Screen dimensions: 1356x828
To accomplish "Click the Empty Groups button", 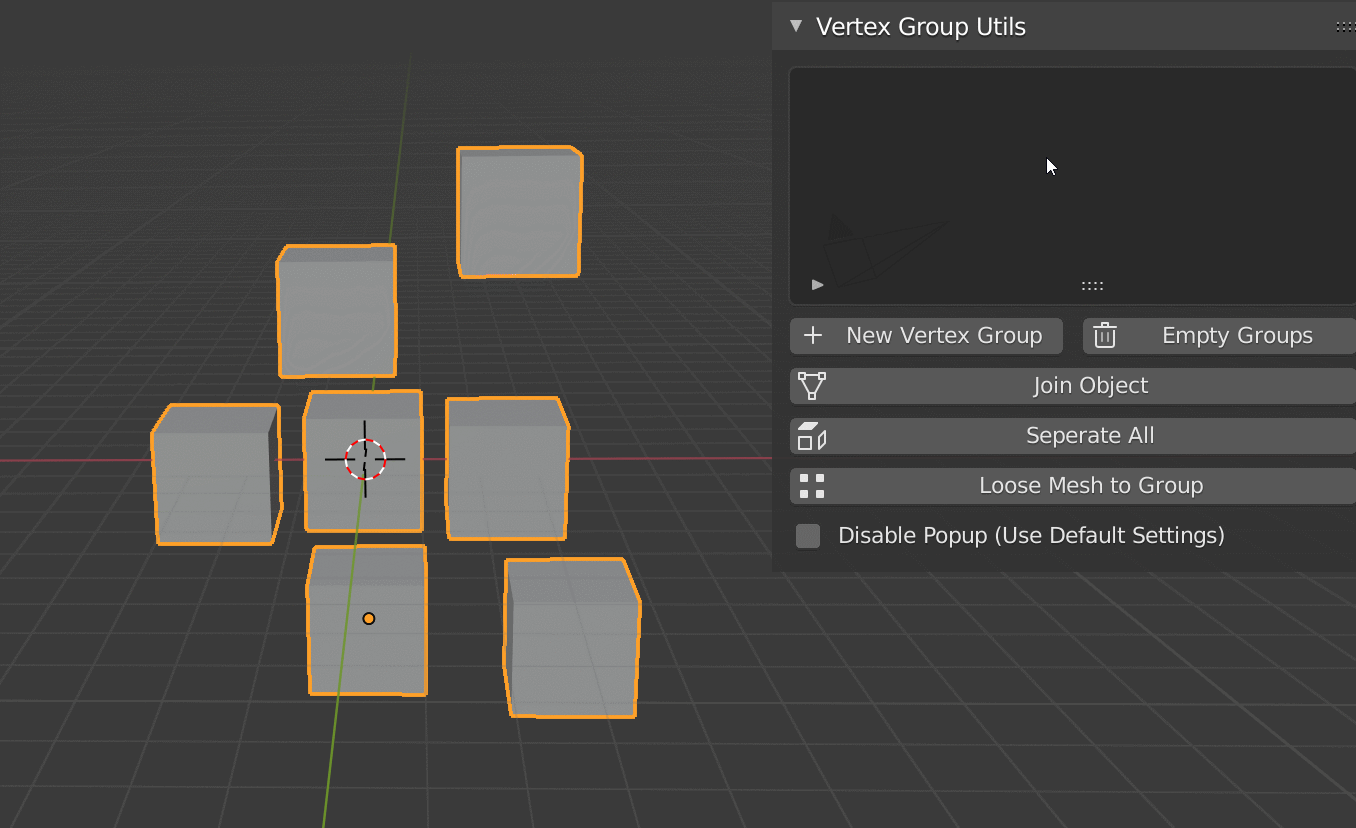I will point(1237,335).
